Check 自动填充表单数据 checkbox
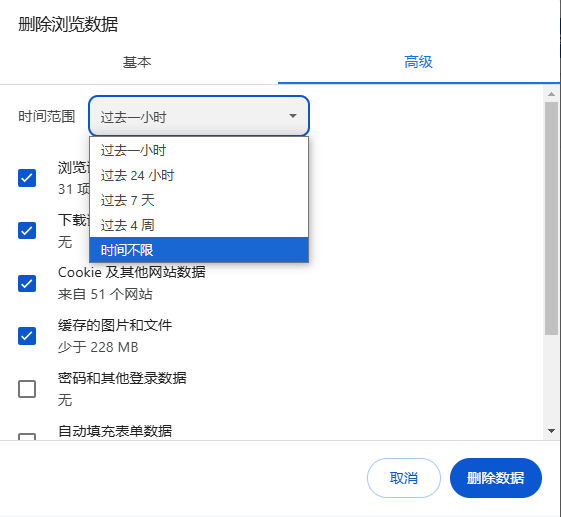 [27, 437]
